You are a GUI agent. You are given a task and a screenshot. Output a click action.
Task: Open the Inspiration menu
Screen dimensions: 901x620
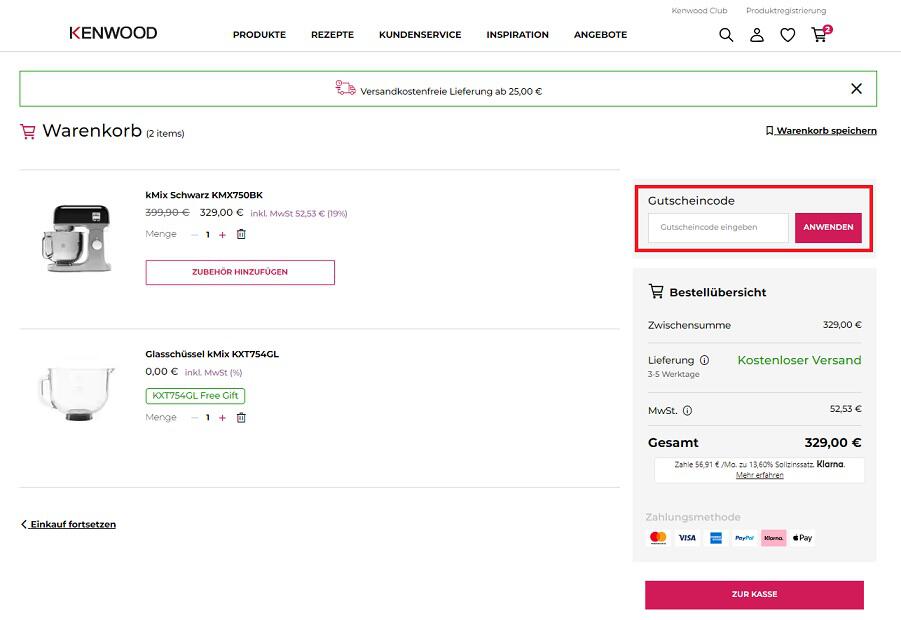pyautogui.click(x=517, y=35)
